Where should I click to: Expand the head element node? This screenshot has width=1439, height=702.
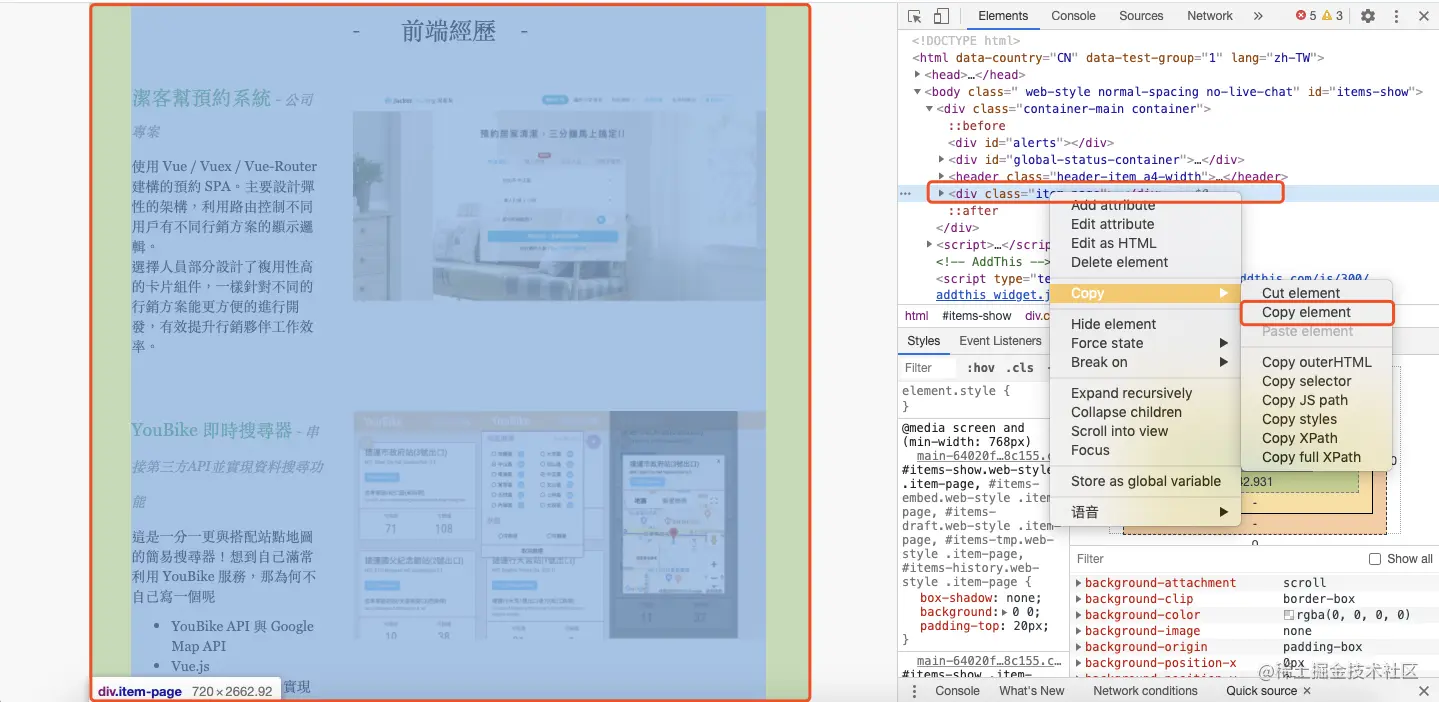(x=917, y=75)
